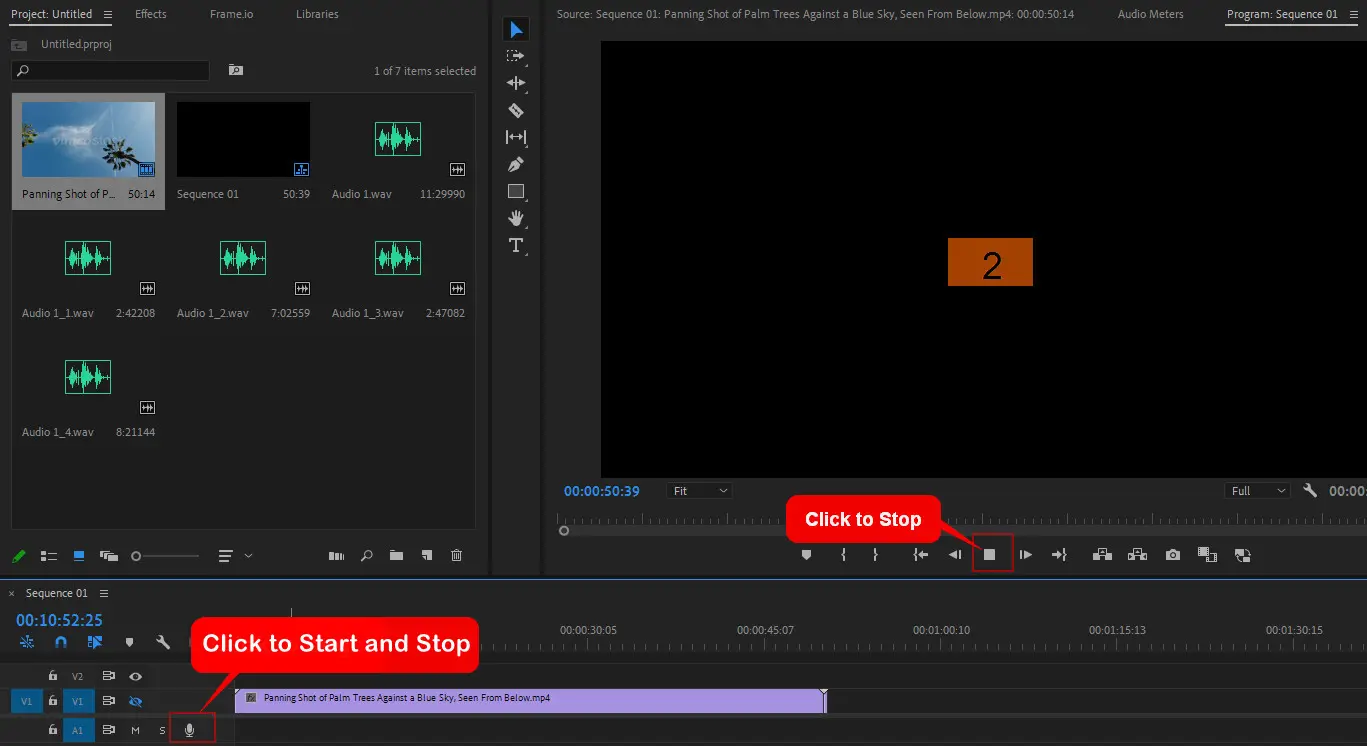This screenshot has width=1367, height=746.
Task: Click the Lift button
Action: pos(1102,554)
